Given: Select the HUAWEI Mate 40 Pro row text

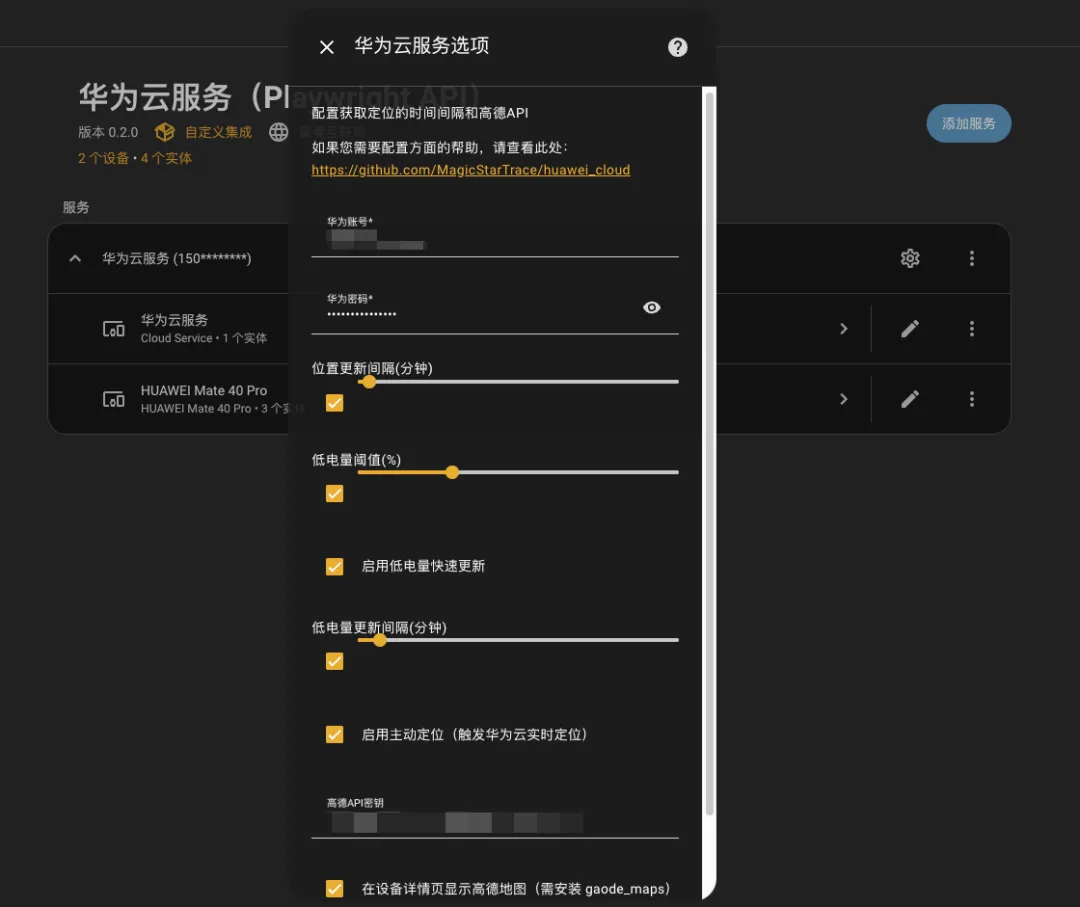Looking at the screenshot, I should [204, 390].
